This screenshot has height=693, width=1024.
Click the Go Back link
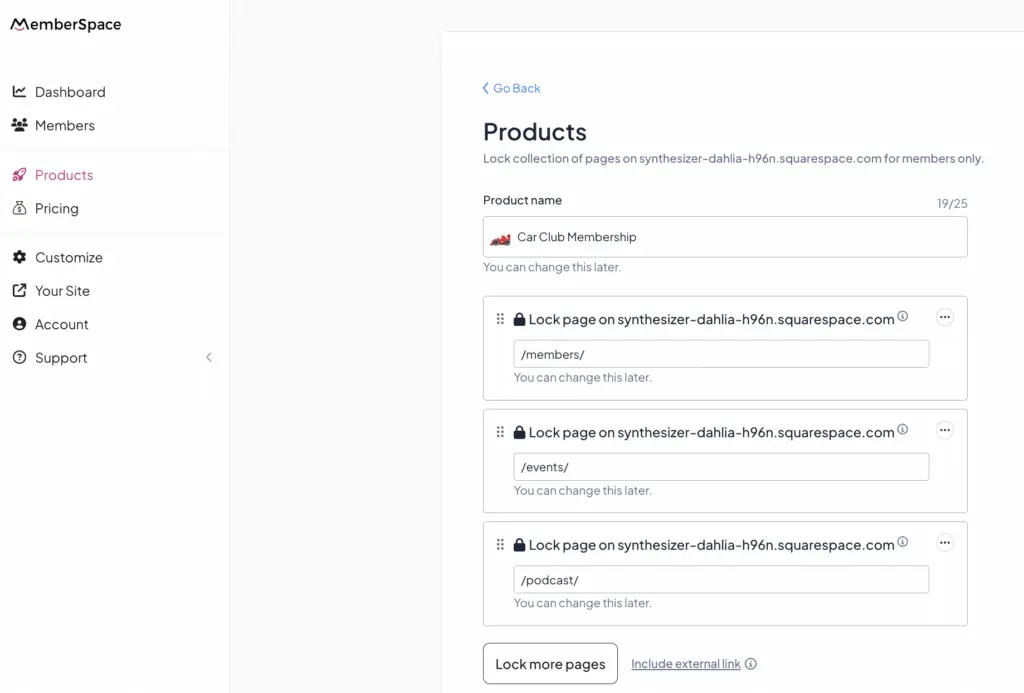pyautogui.click(x=511, y=88)
